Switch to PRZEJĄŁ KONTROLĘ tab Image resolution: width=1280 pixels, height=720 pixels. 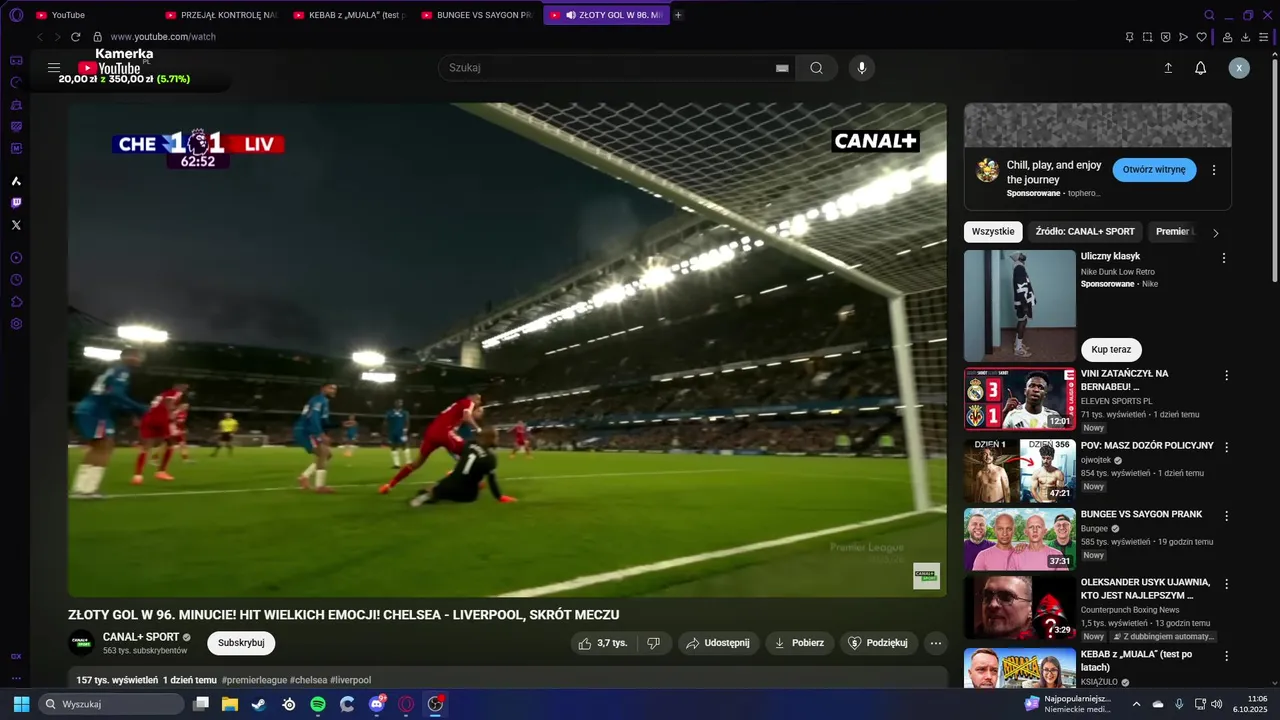220,15
